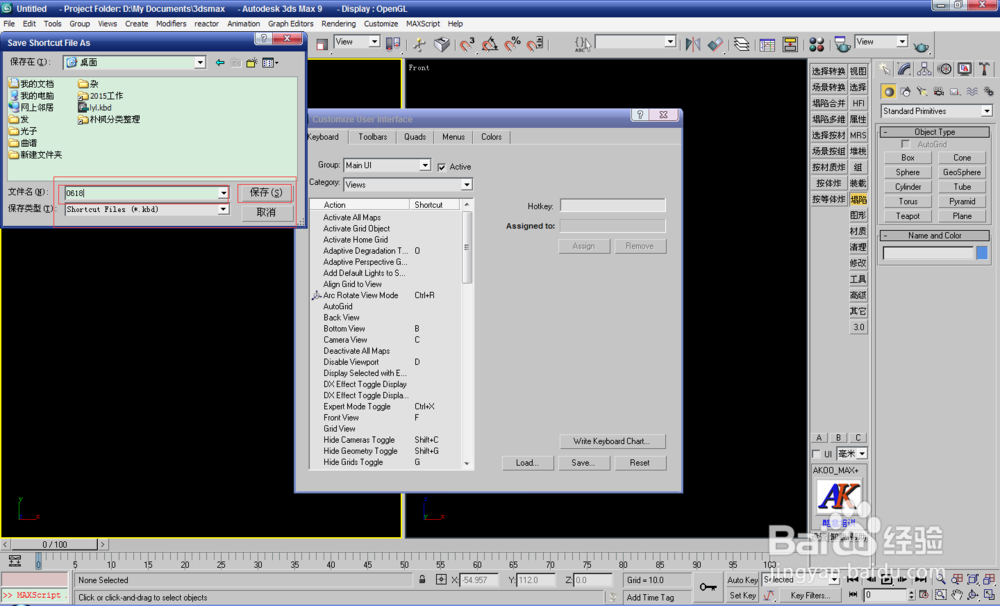Click the Action list vertical scrollbar

coord(467,334)
